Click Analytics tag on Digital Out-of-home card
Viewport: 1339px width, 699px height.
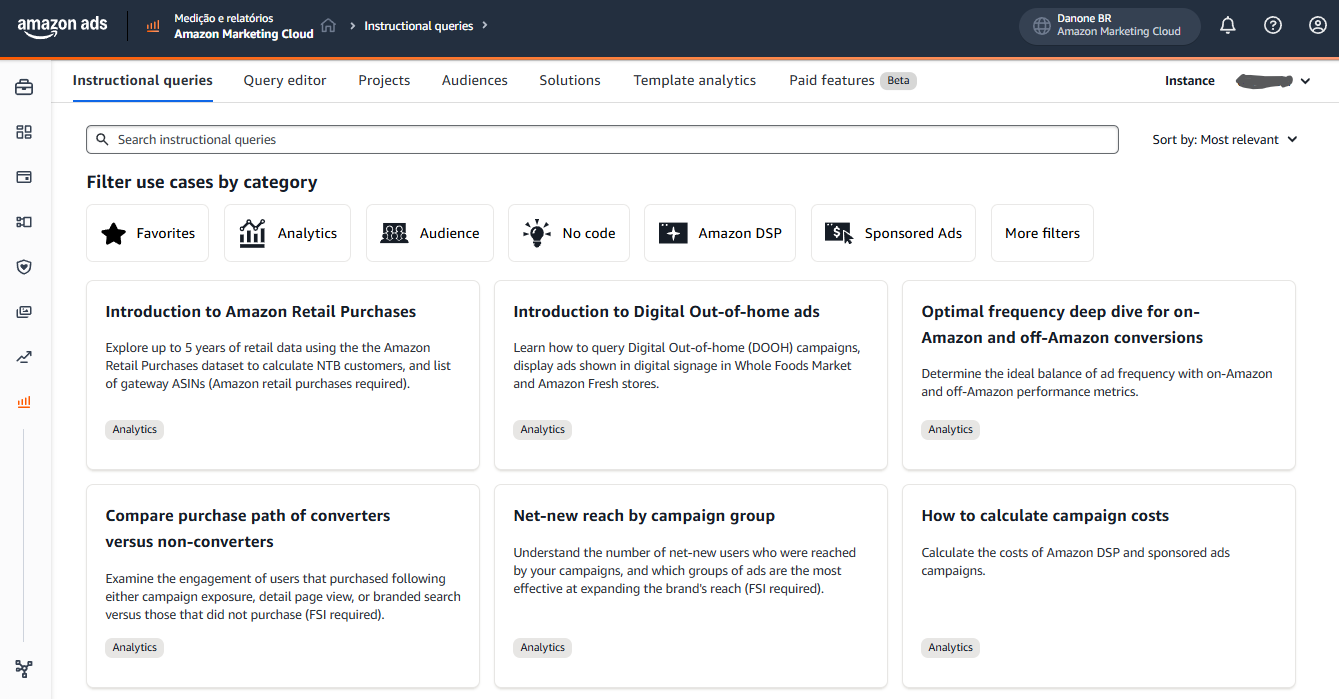543,430
